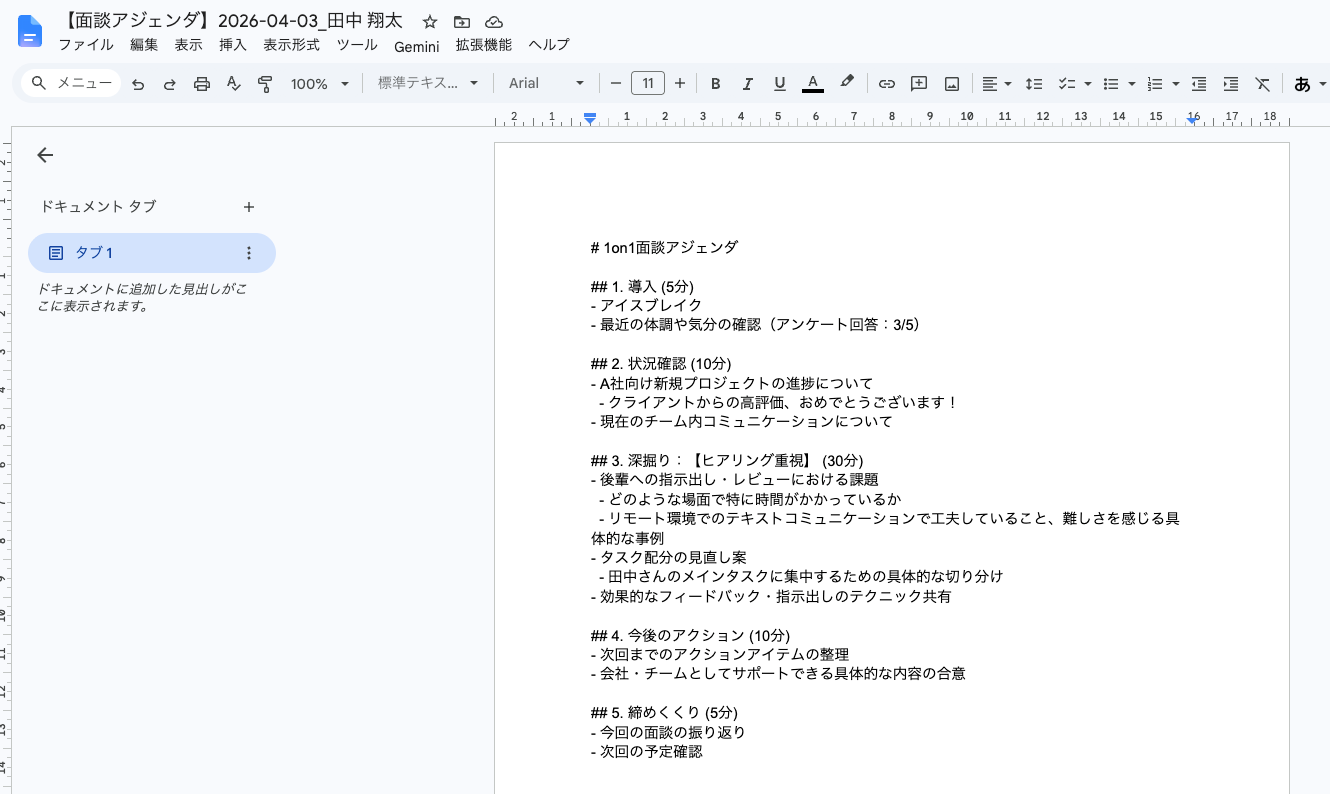Viewport: 1330px width, 794px height.
Task: Open text alignment dropdown
Action: 996,84
